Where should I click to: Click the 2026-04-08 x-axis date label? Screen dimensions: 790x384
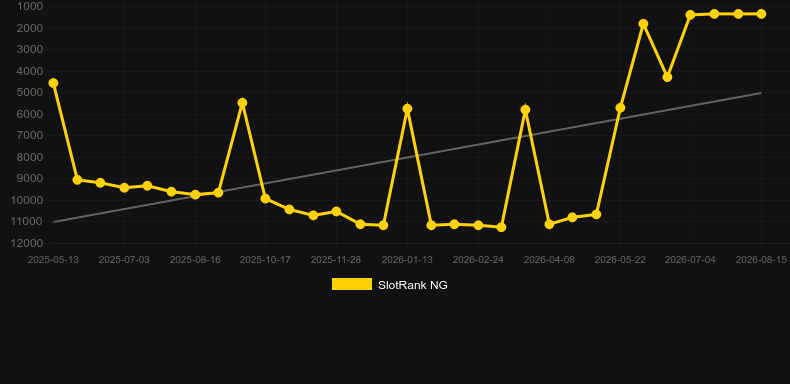pyautogui.click(x=549, y=260)
